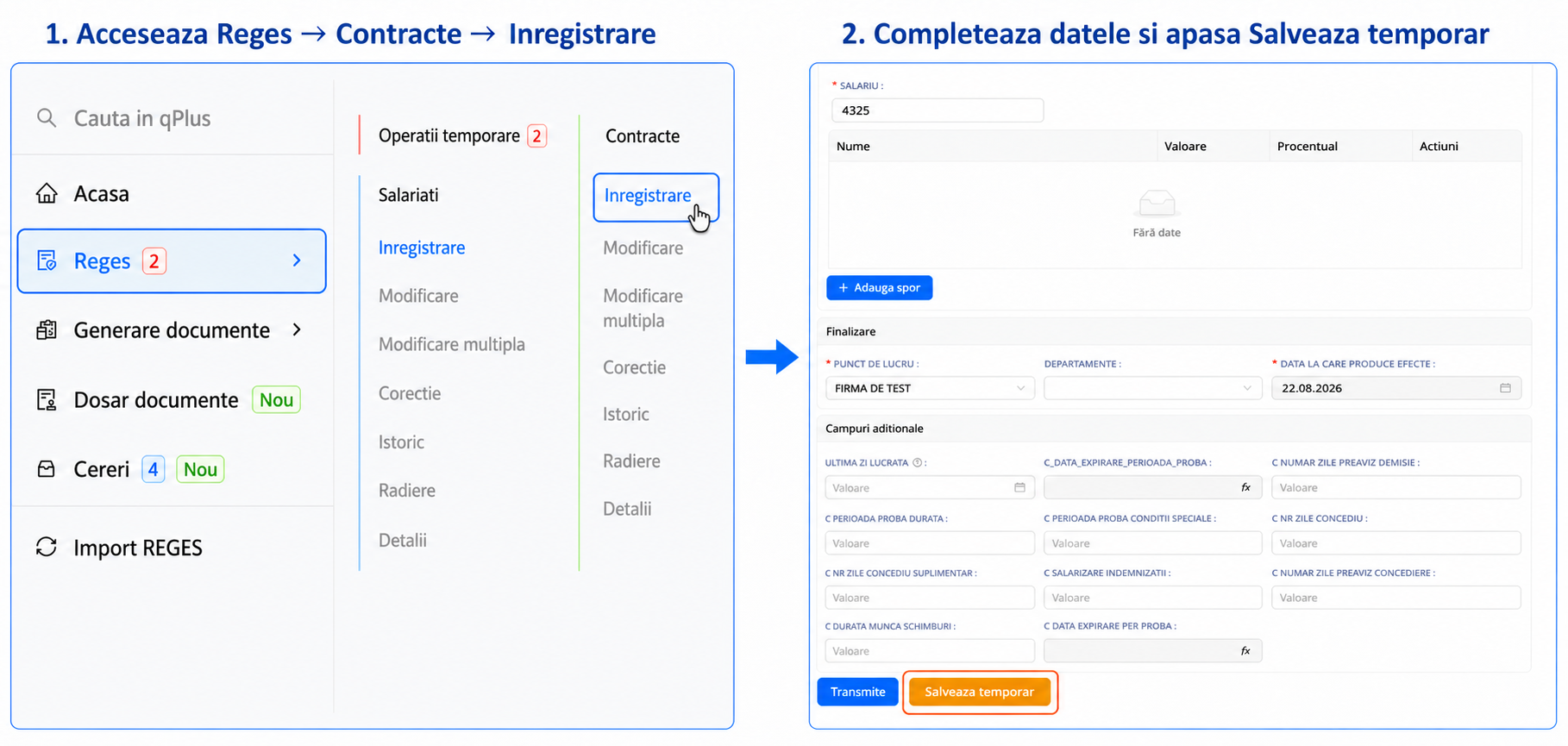
Task: Click the Transmite button
Action: pos(857,692)
